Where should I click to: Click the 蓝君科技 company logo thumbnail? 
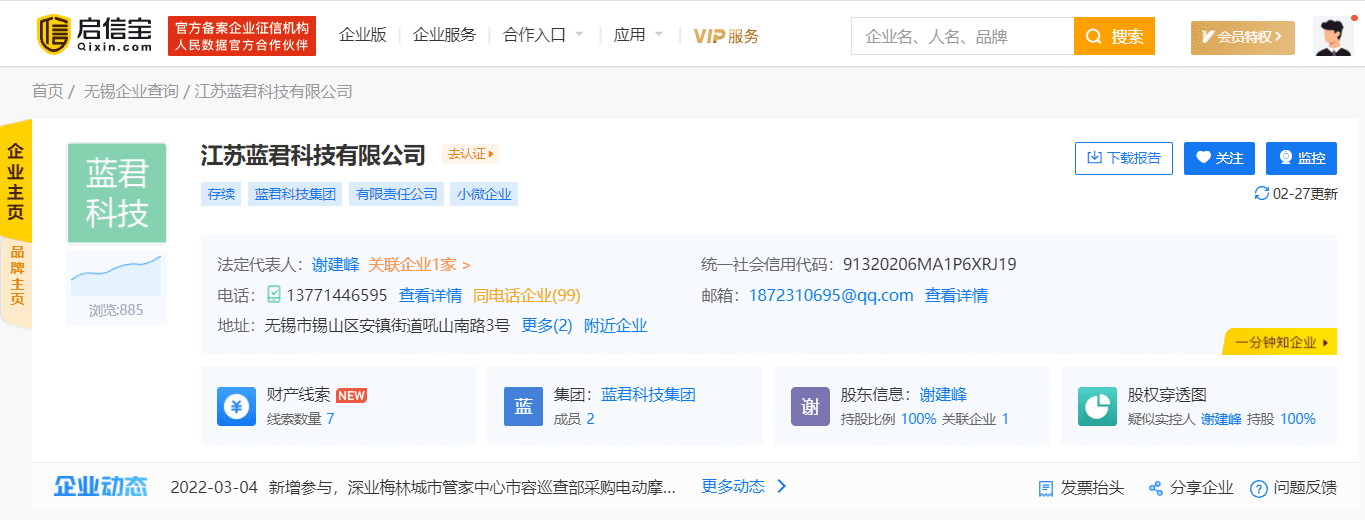click(117, 193)
